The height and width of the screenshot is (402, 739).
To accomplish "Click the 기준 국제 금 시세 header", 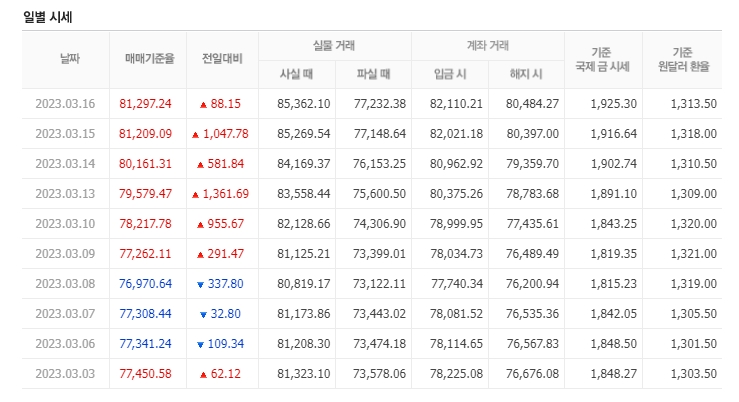I will 602,59.
